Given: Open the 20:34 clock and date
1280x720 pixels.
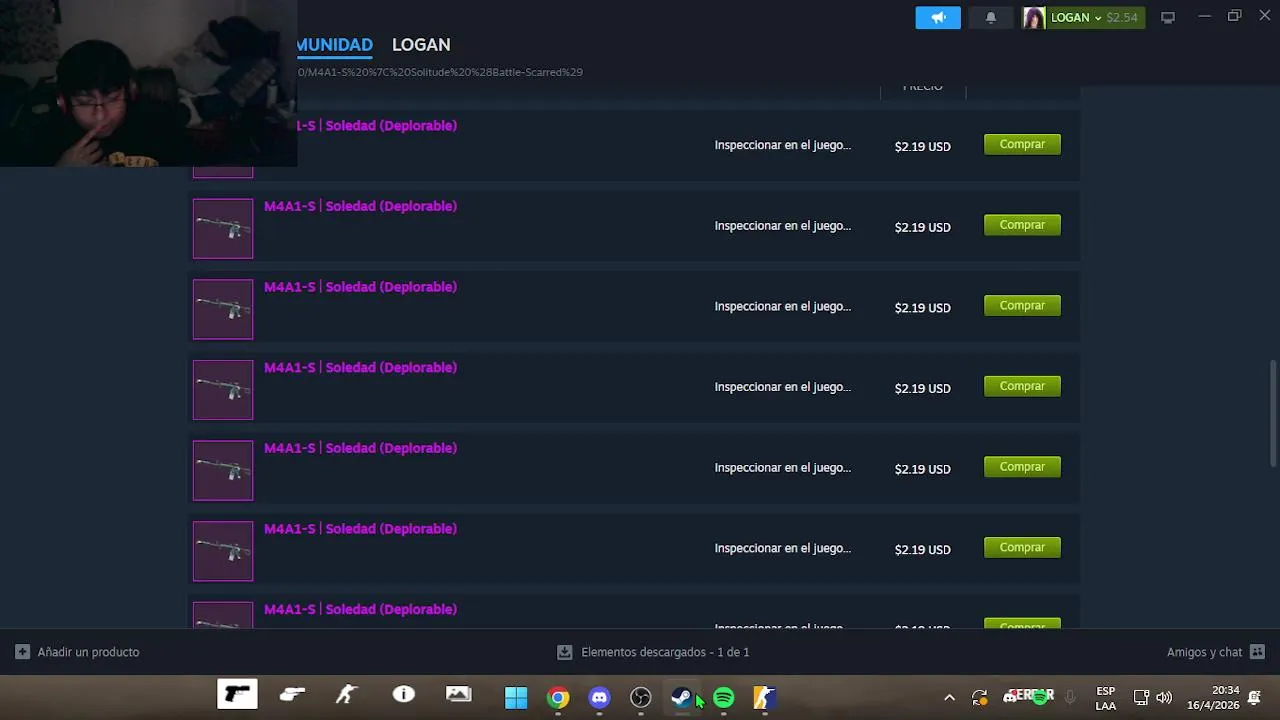Looking at the screenshot, I should click(1213, 698).
